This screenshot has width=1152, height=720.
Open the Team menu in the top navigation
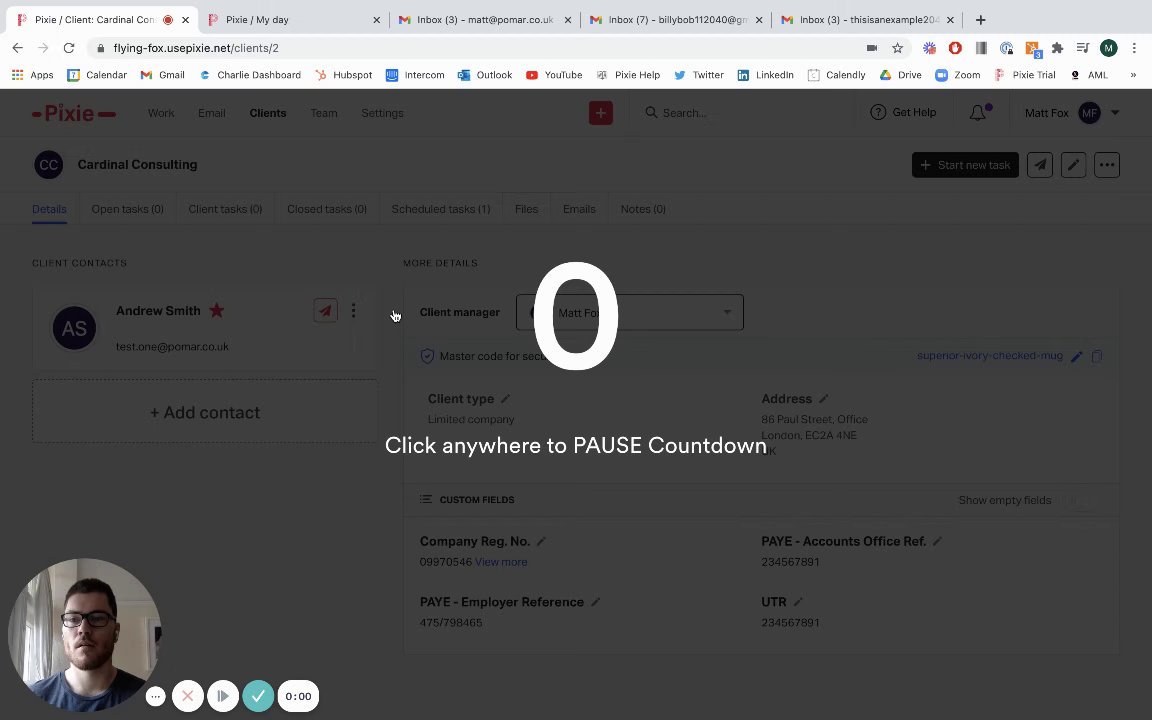coord(323,113)
